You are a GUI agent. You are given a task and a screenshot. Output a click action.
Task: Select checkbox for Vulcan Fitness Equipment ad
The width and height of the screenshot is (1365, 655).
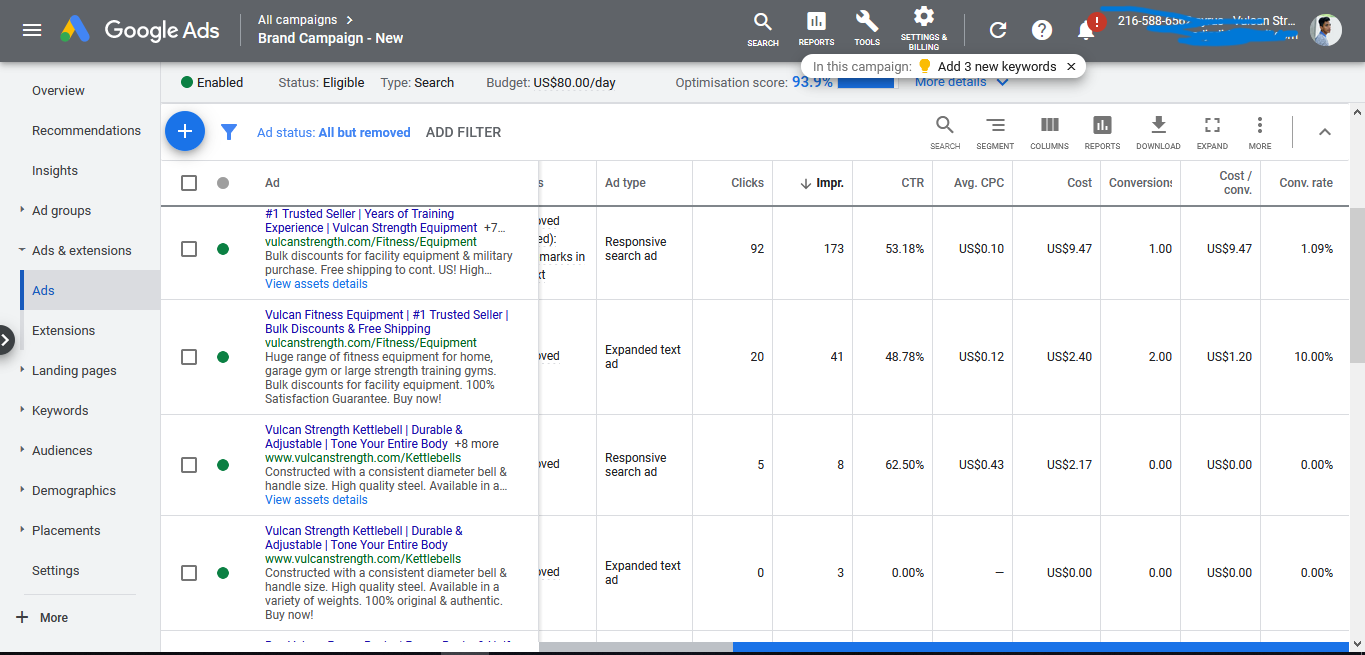pos(189,357)
